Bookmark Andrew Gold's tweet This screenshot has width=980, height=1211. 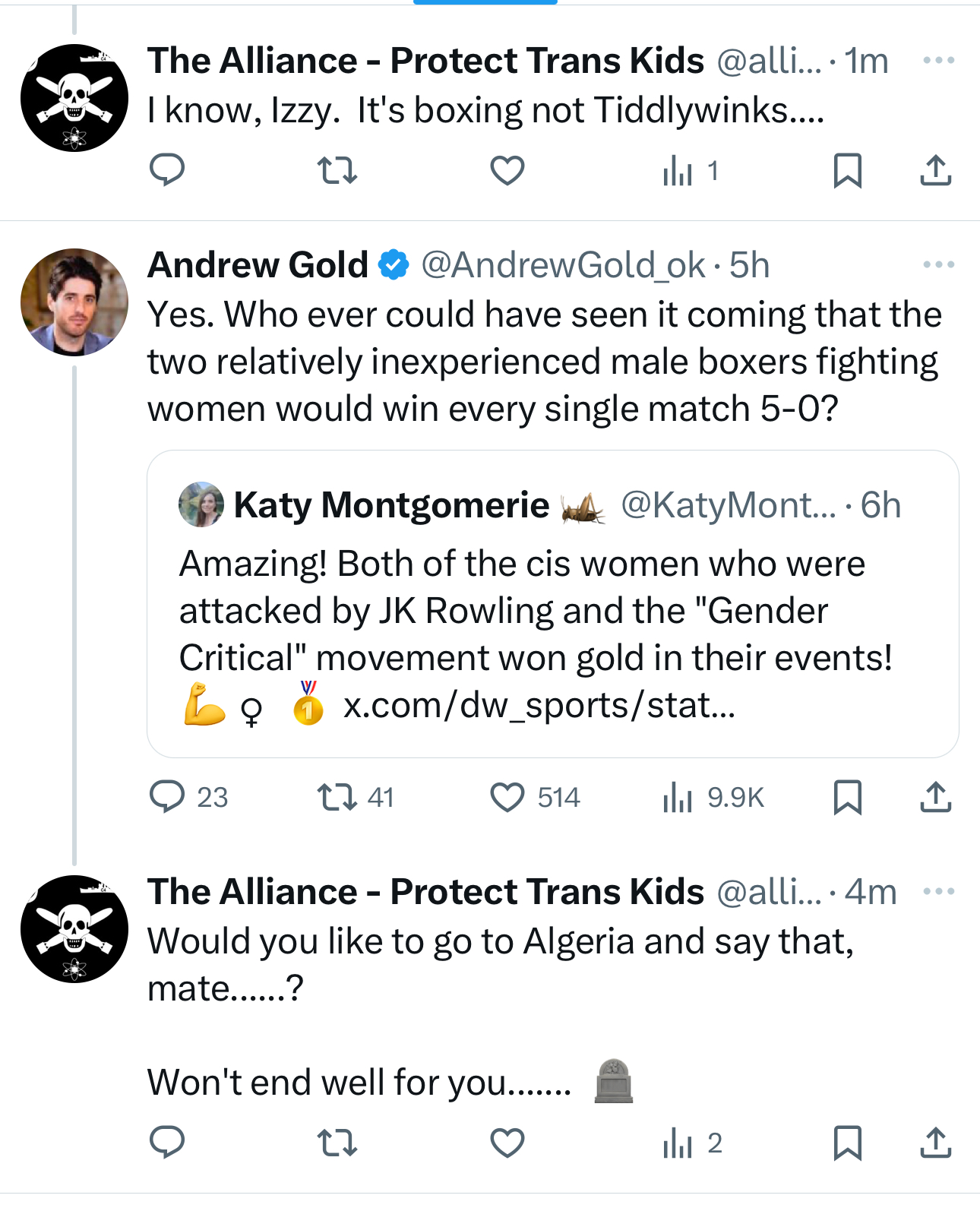[847, 797]
